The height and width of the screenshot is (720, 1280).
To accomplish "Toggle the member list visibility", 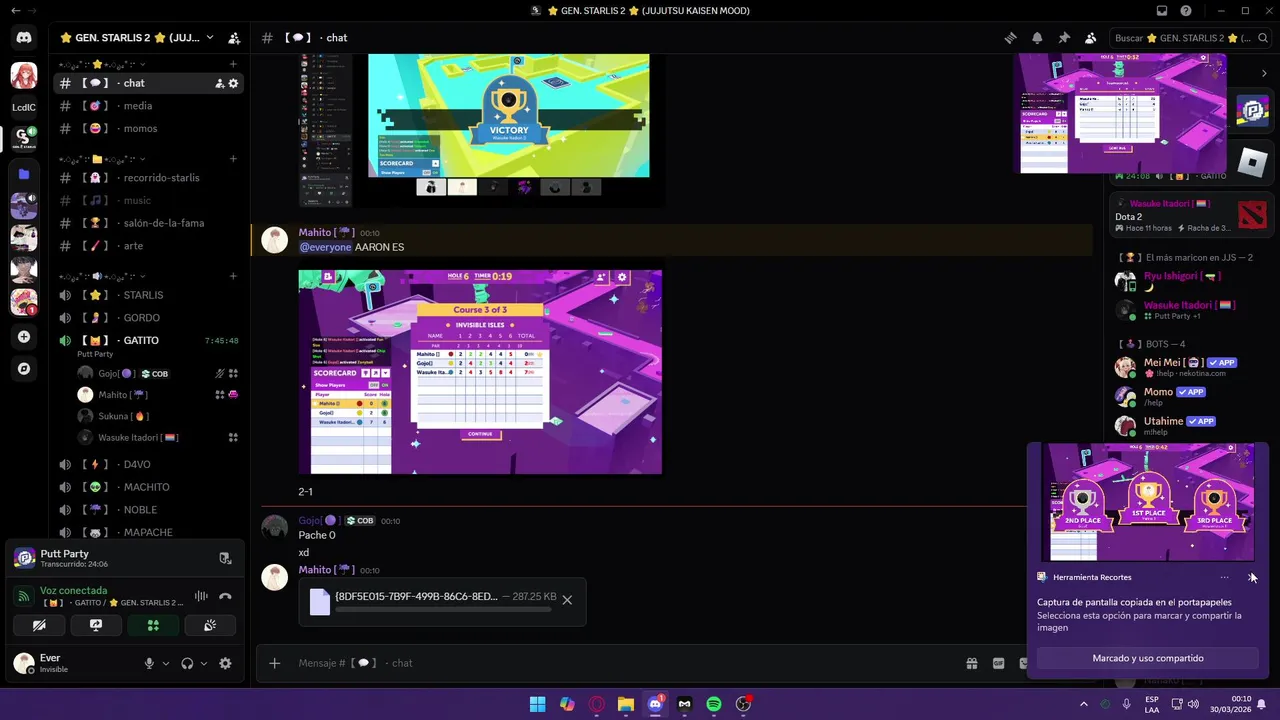I will click(1091, 38).
